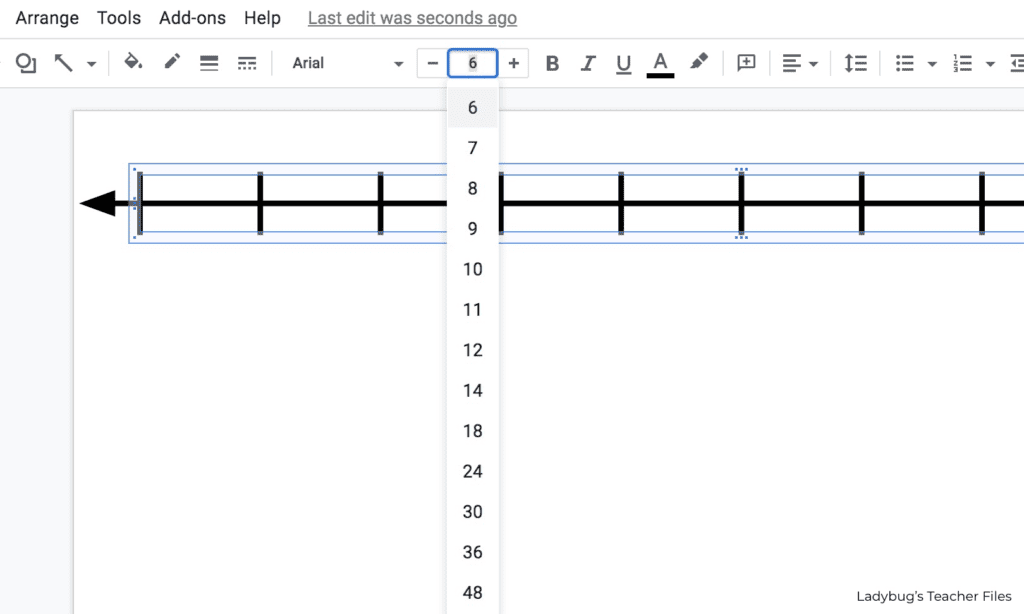This screenshot has width=1024, height=614.
Task: Open the Add-ons menu
Action: pyautogui.click(x=193, y=18)
